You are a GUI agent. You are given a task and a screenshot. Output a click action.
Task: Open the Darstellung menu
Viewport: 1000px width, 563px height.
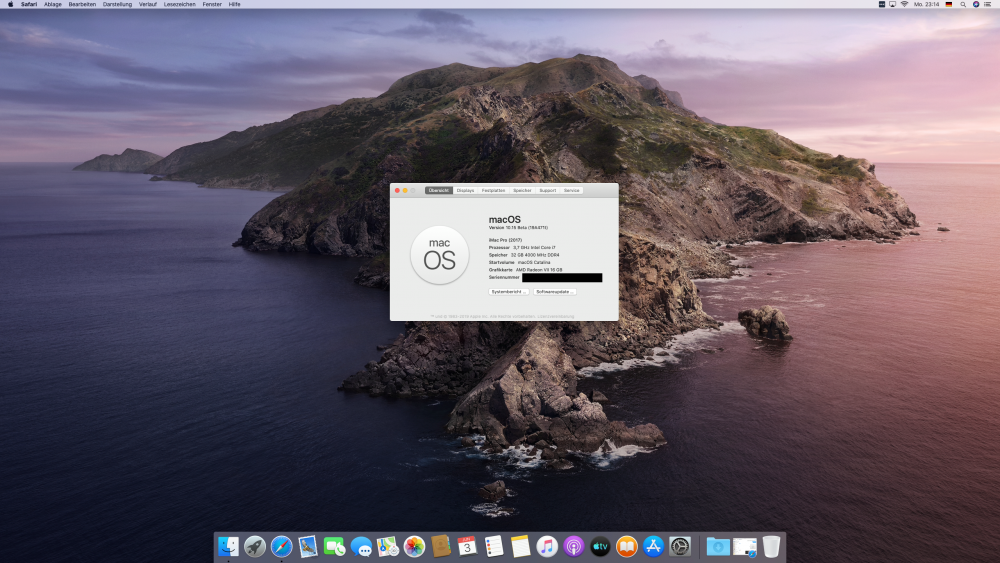[x=117, y=4]
